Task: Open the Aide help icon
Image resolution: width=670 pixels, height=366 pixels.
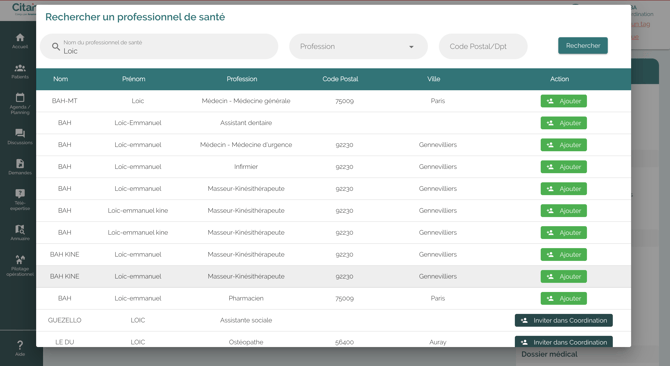Action: pos(20,345)
